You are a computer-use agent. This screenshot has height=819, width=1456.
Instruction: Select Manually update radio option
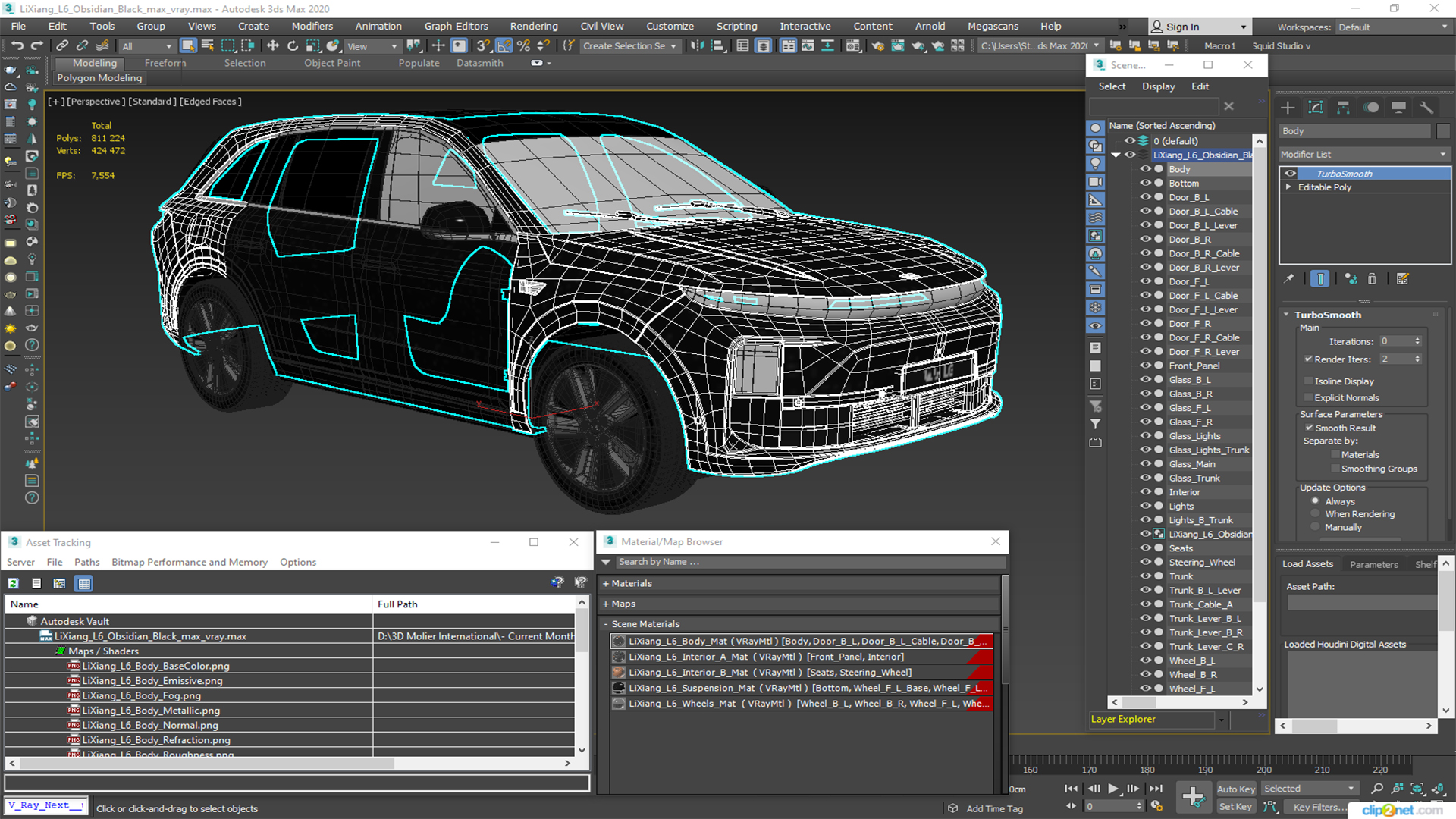[1316, 527]
